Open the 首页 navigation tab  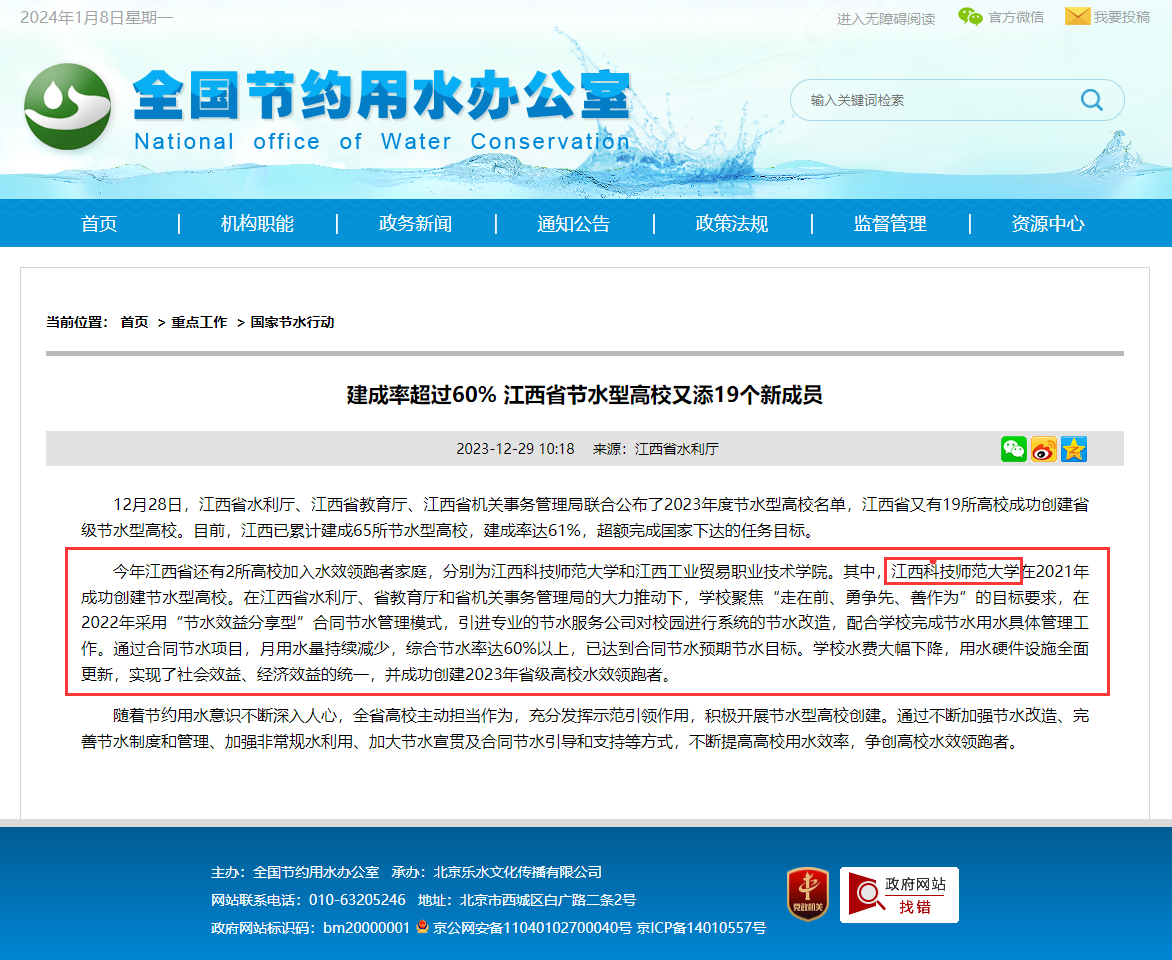click(x=99, y=224)
